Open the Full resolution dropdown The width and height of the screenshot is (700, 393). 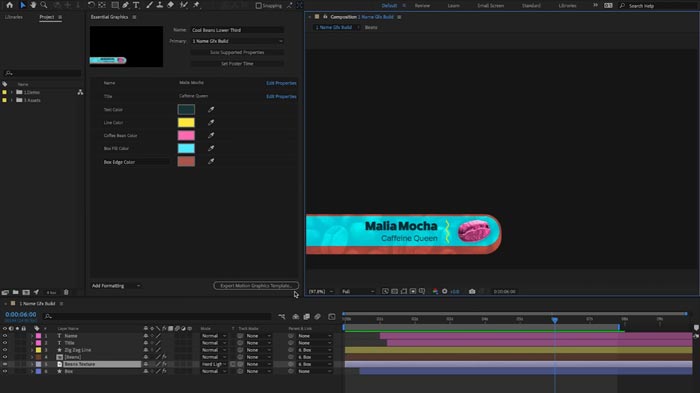click(x=358, y=292)
